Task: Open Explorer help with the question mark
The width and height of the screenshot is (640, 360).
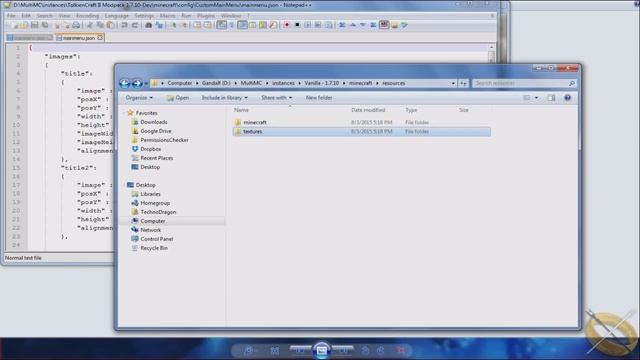Action: pos(567,98)
